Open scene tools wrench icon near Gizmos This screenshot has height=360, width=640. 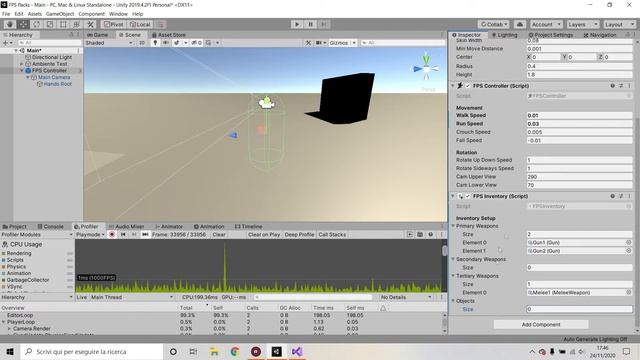(308, 43)
